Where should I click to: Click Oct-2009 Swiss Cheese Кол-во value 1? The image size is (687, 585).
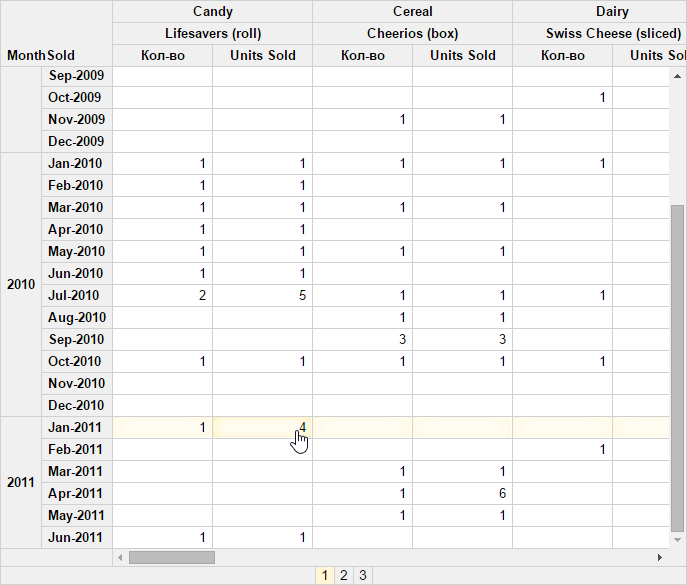563,97
